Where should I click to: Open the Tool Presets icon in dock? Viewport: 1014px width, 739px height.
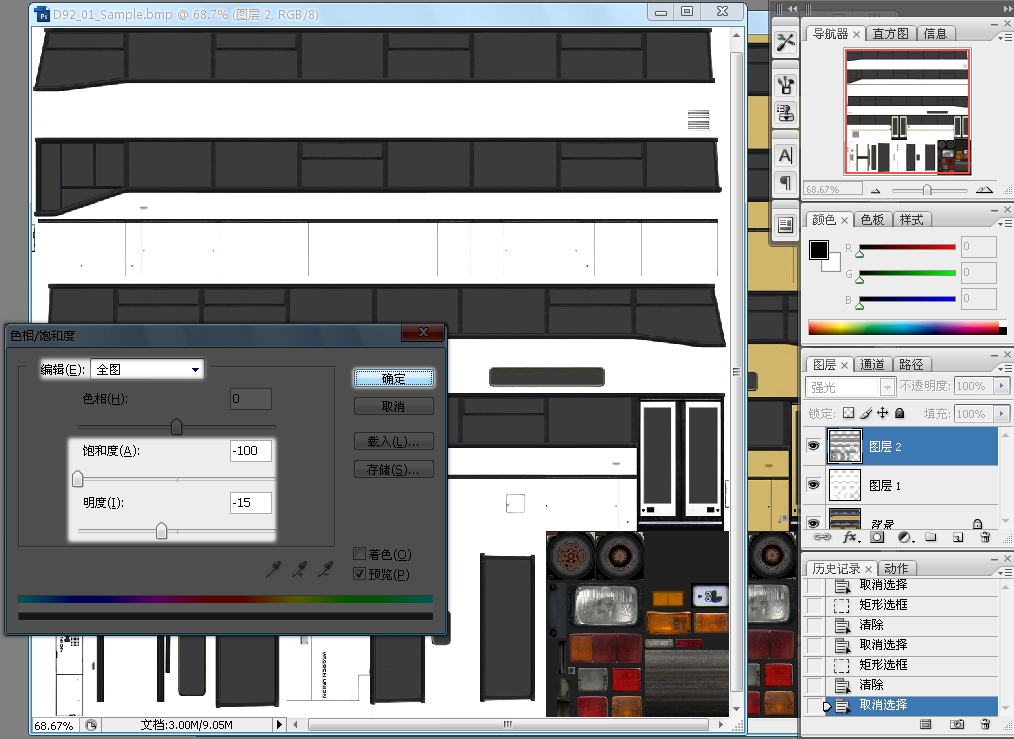[786, 41]
